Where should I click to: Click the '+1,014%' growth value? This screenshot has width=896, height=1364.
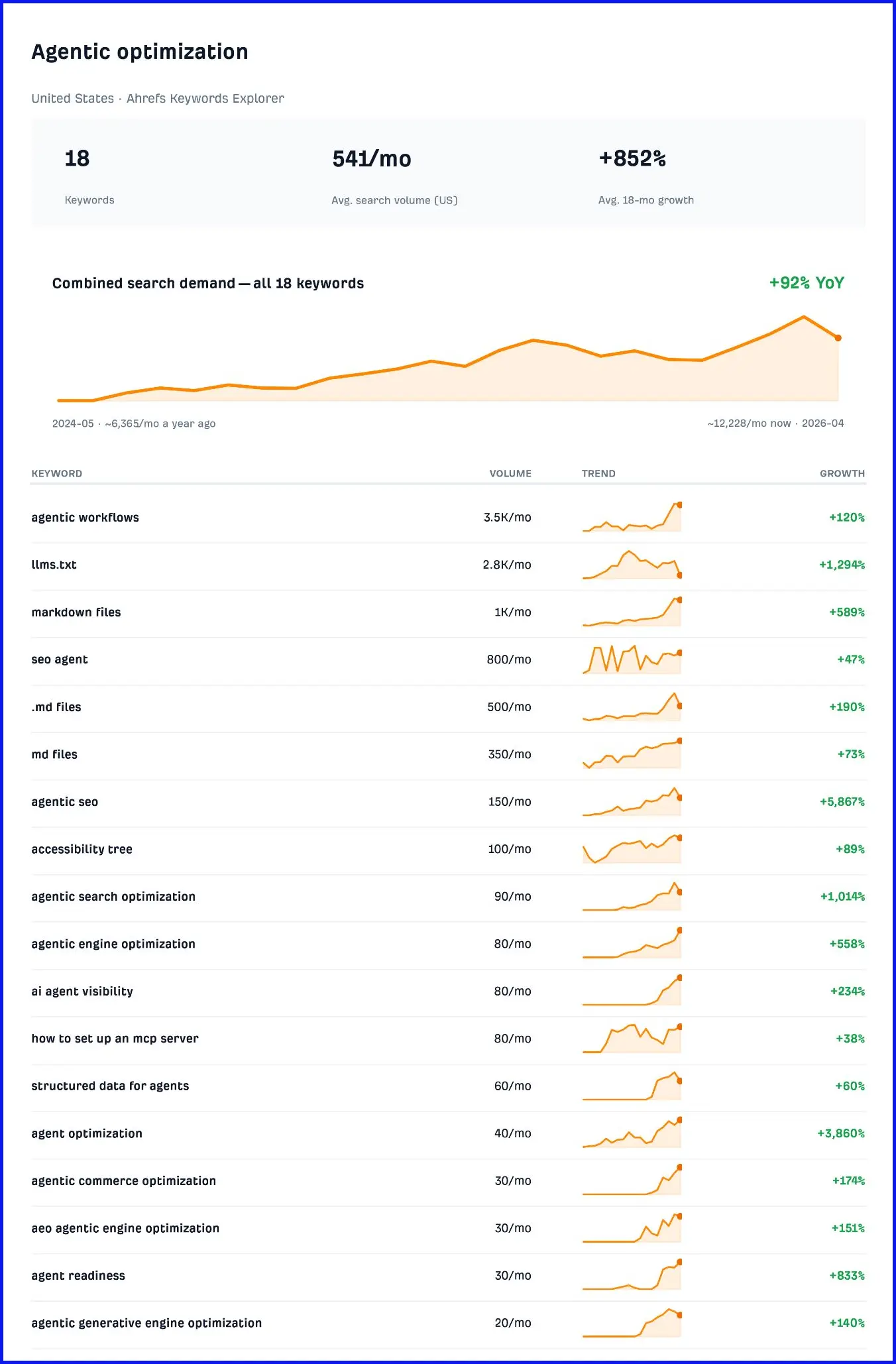[842, 897]
